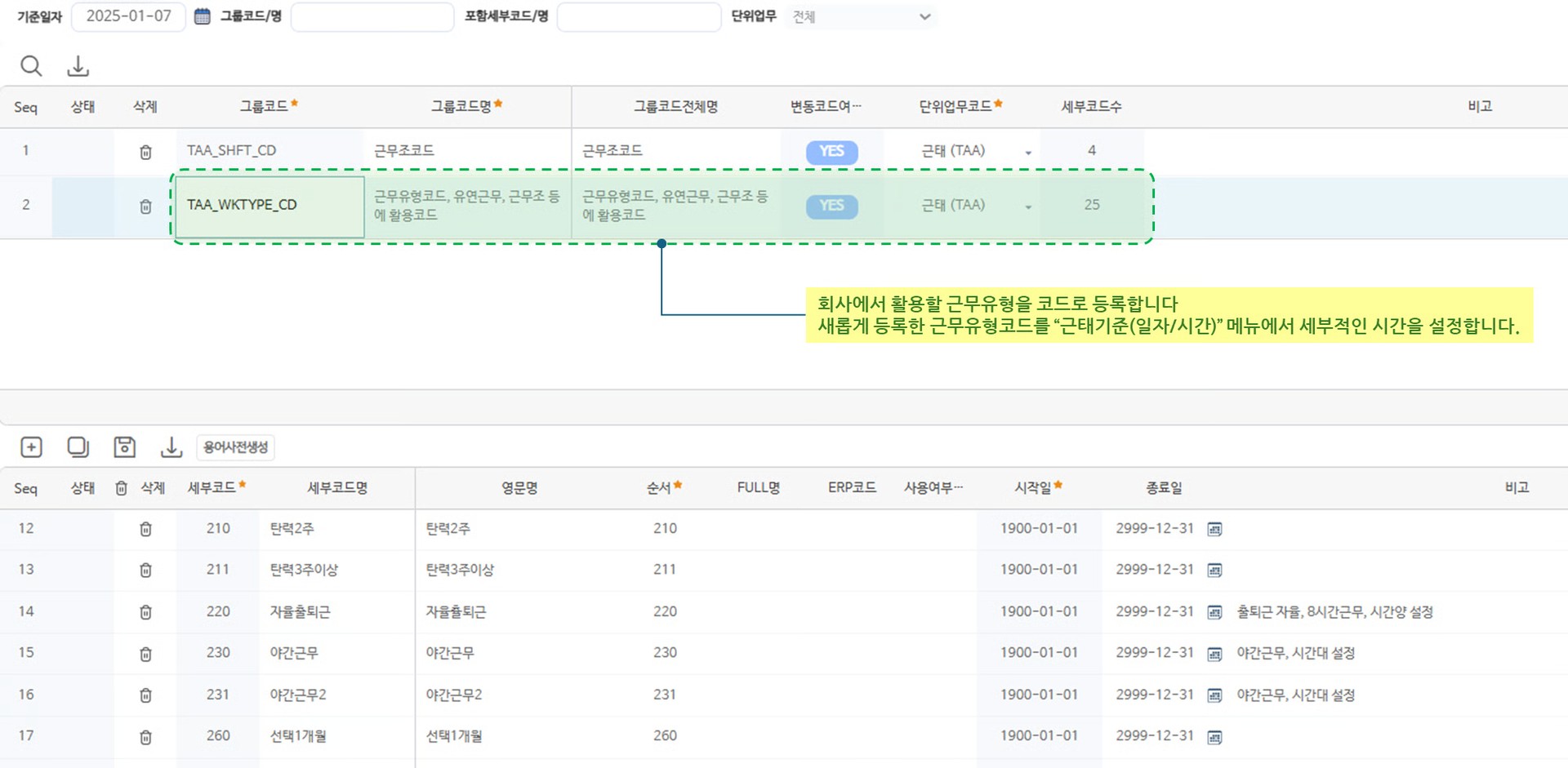
Task: Click end date 2999-12-31 in 선택1개월 row
Action: 1155,737
